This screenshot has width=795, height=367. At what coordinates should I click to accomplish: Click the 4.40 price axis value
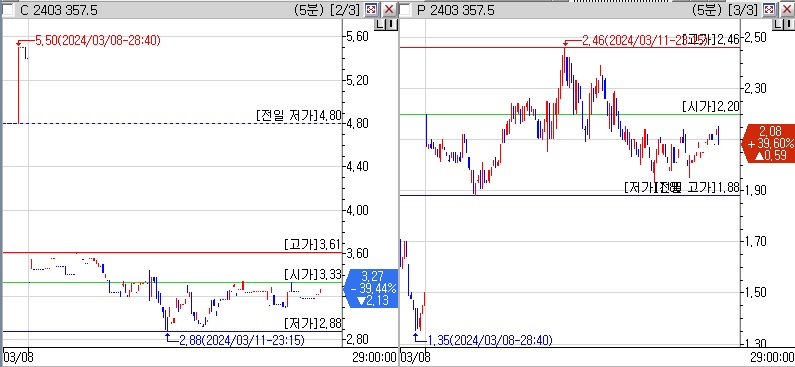pos(357,167)
